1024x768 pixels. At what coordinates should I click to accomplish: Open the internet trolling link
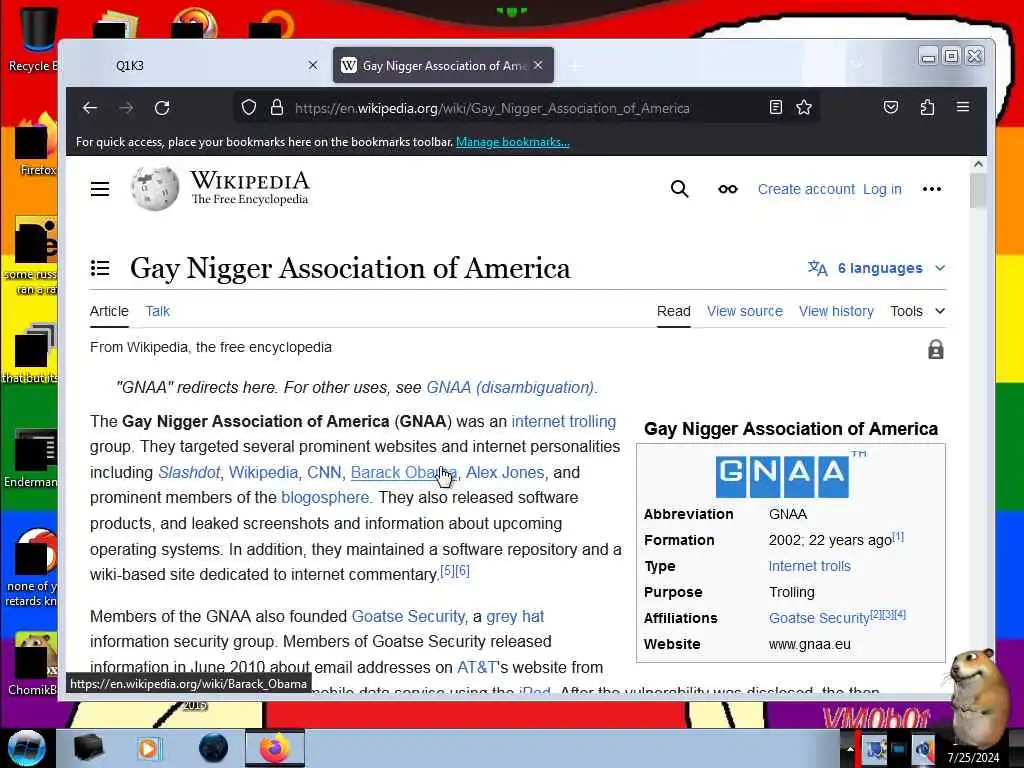[x=564, y=421]
